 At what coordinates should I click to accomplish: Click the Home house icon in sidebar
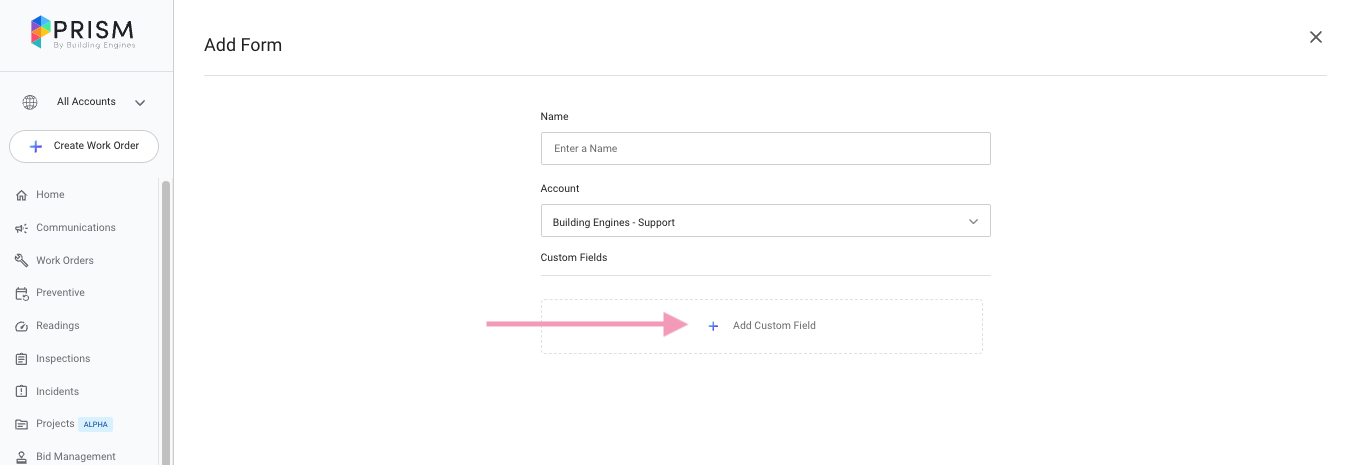click(x=21, y=195)
